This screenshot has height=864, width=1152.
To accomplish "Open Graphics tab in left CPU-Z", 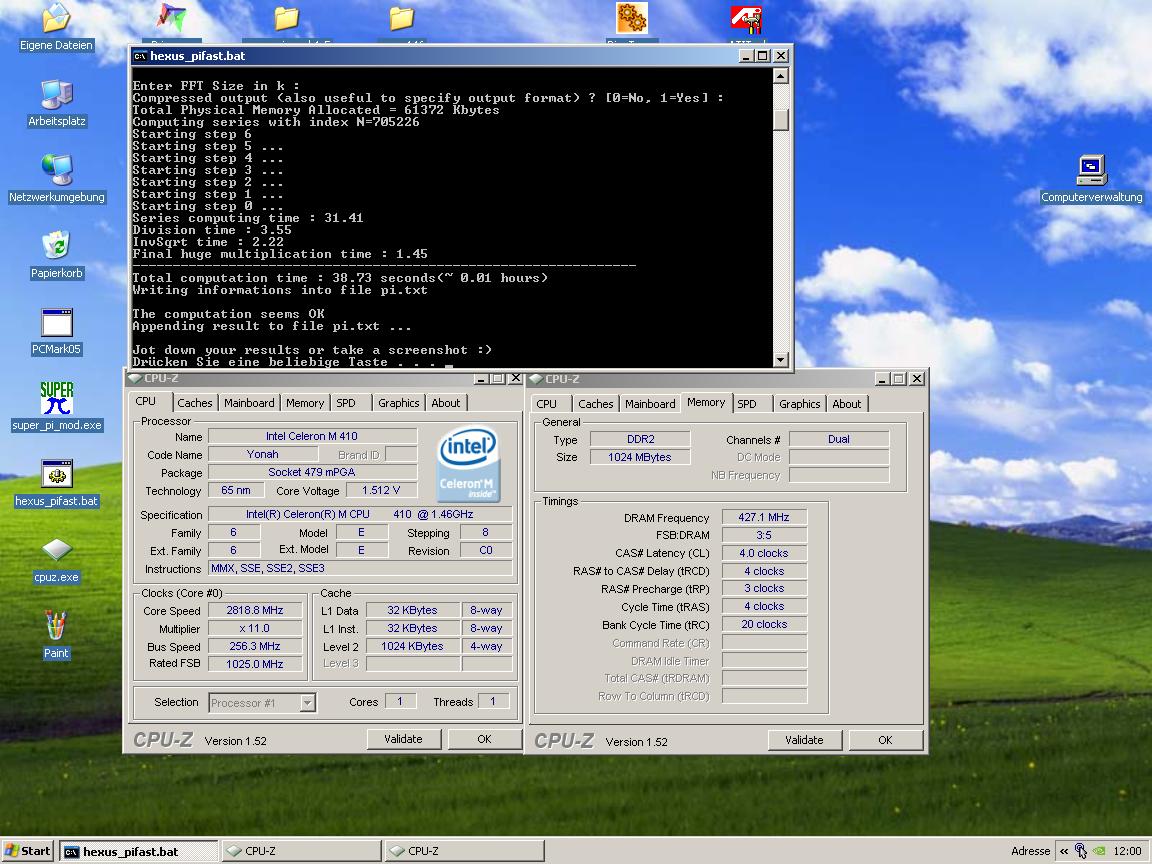I will 399,403.
